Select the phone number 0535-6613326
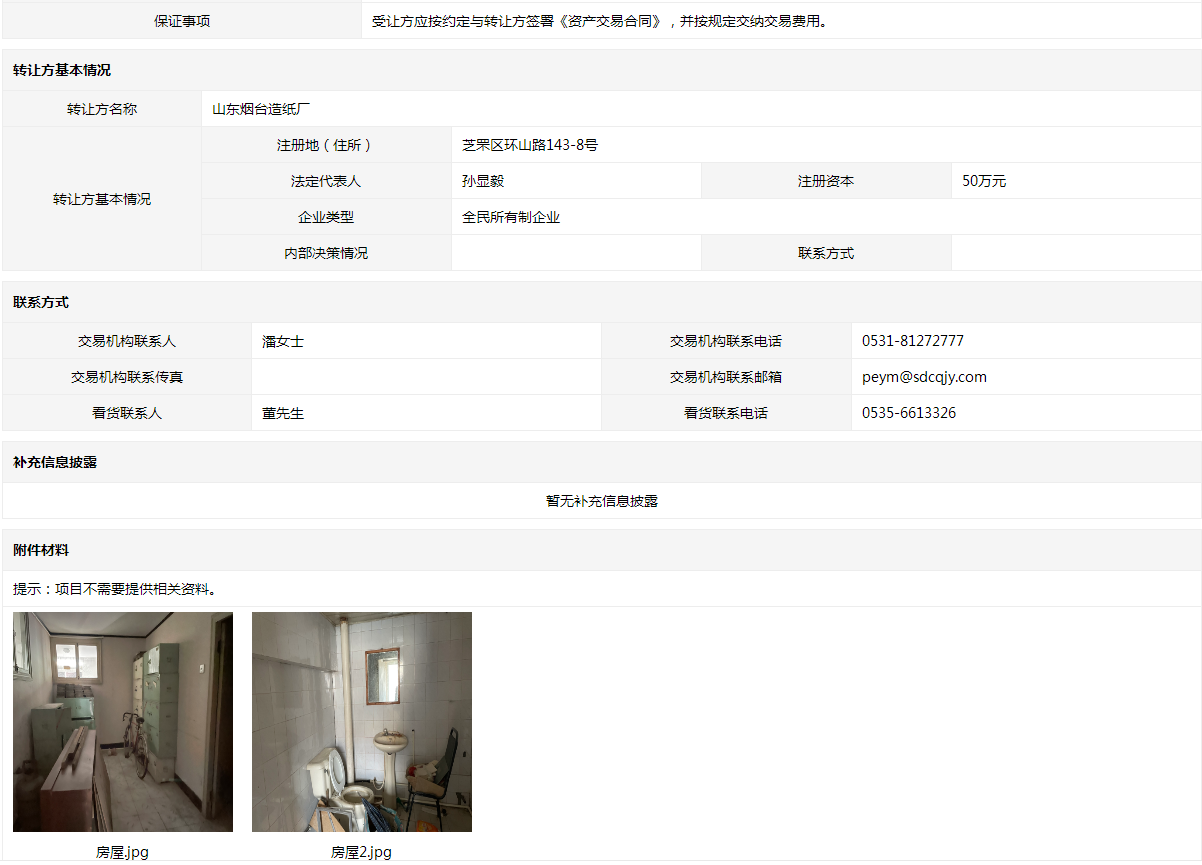 [x=909, y=413]
